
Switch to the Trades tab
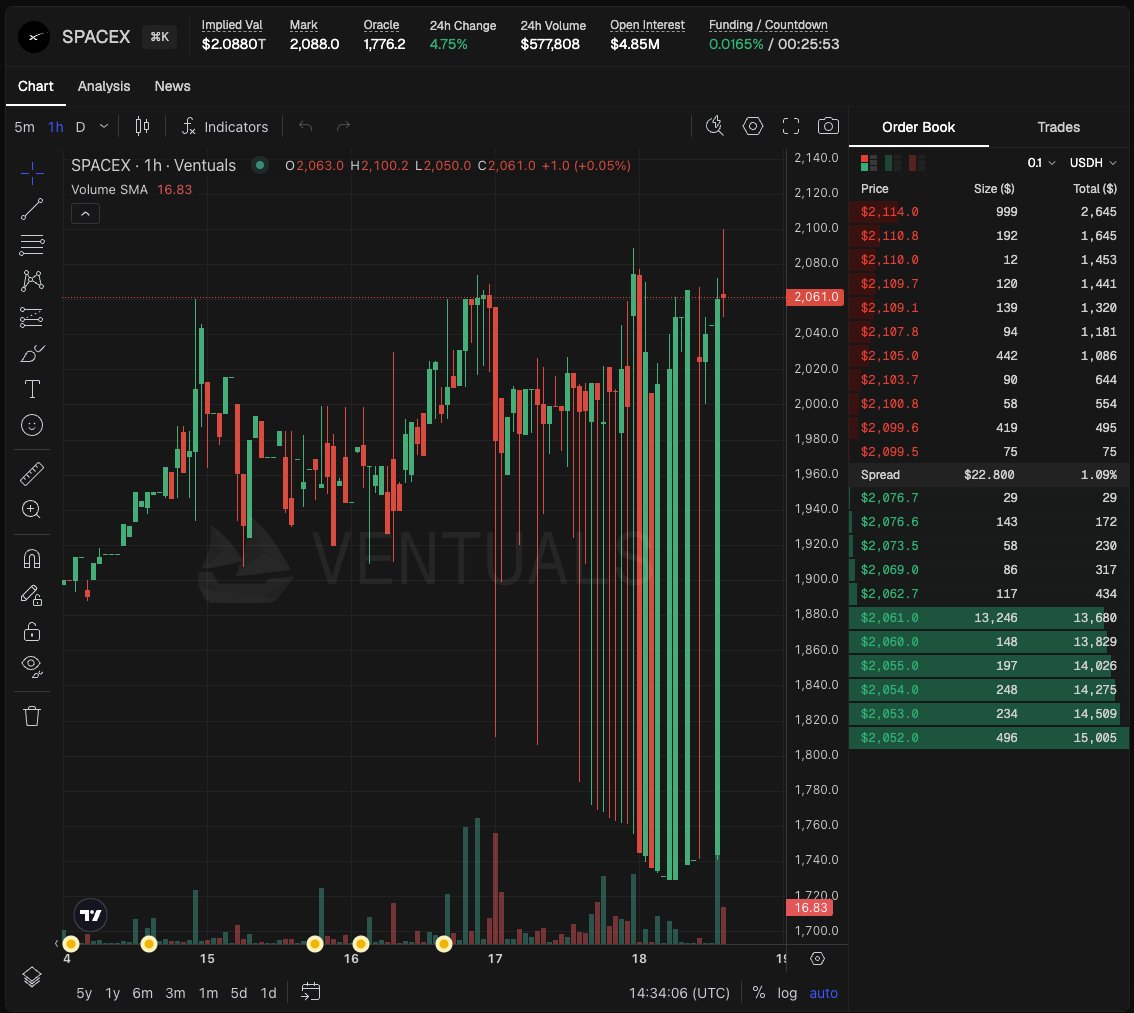pyautogui.click(x=1058, y=127)
